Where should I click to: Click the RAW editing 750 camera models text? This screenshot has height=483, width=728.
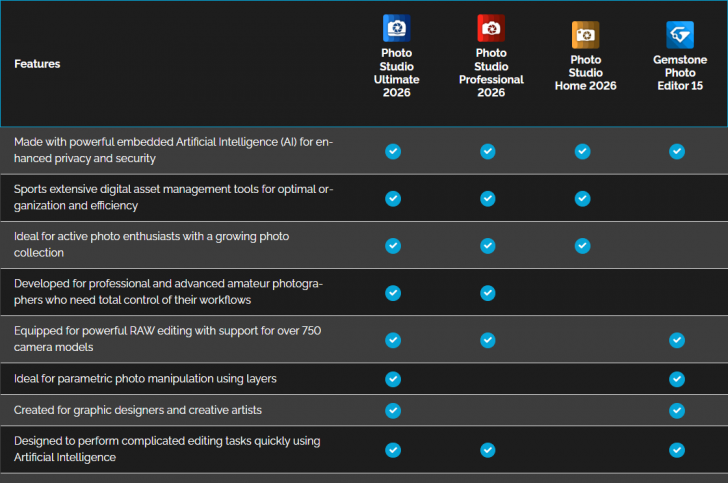(166, 339)
